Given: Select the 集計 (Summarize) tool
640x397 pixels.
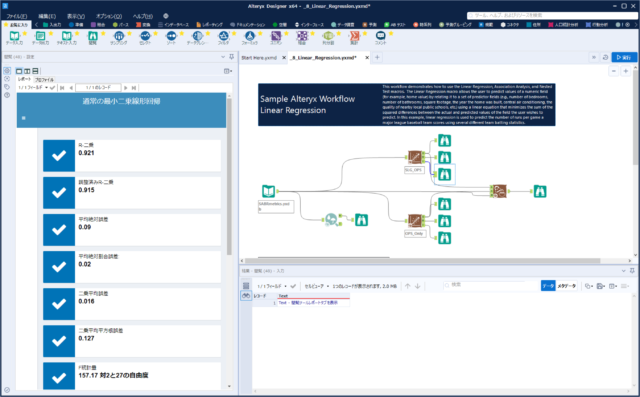Looking at the screenshot, I should pos(354,38).
